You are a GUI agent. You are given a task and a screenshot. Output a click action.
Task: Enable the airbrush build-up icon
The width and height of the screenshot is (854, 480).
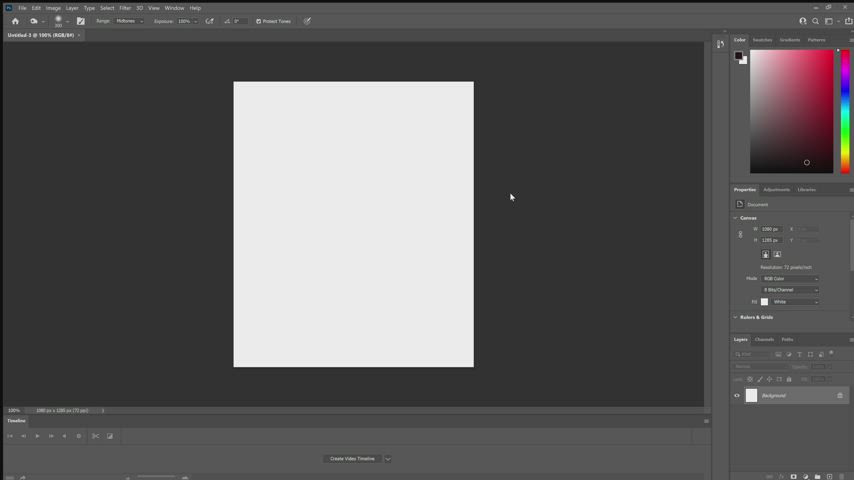(x=209, y=21)
